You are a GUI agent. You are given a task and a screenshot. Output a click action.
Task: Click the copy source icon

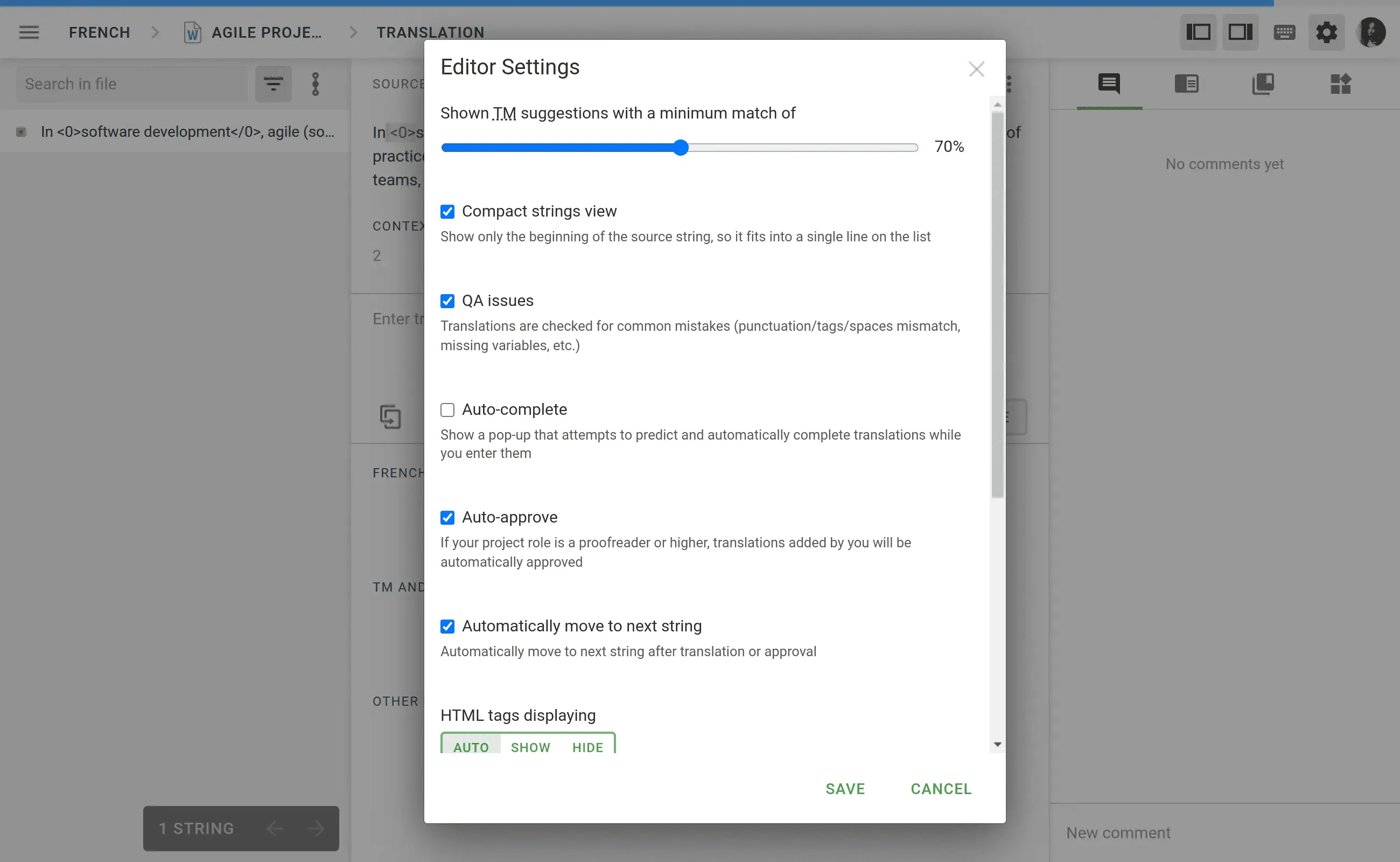390,417
